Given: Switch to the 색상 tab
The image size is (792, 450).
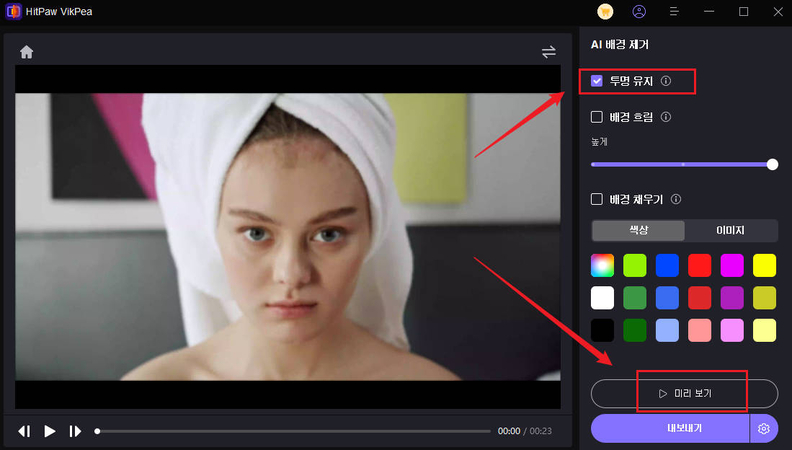Looking at the screenshot, I should pos(638,230).
